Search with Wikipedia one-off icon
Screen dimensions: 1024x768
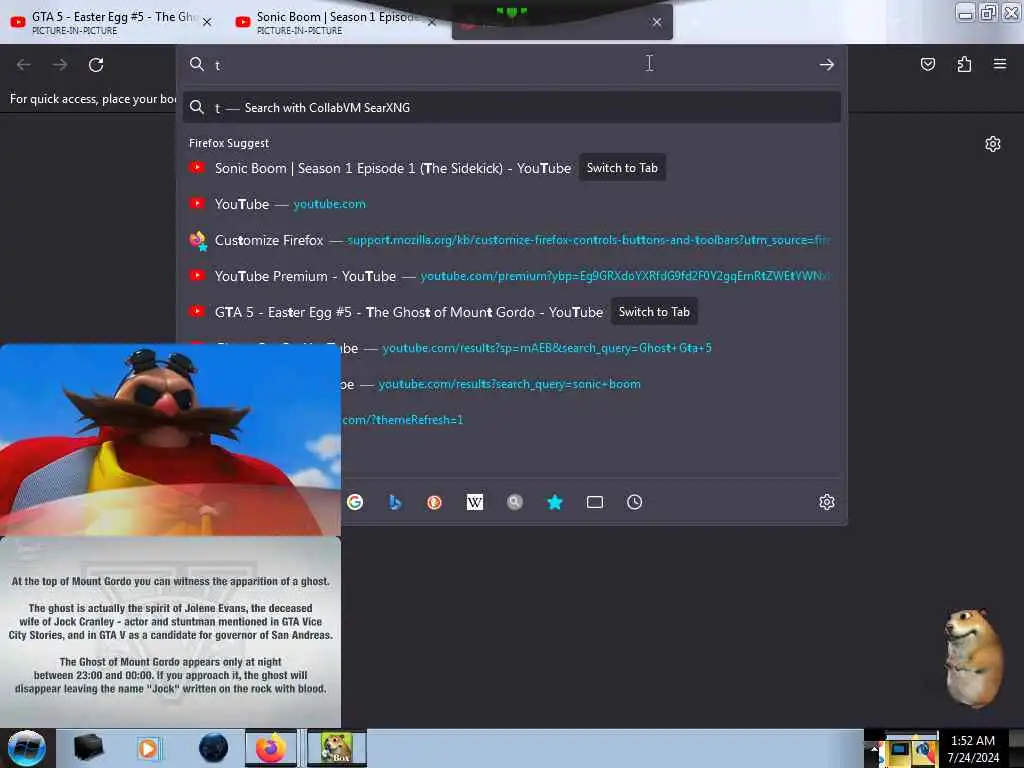(475, 502)
